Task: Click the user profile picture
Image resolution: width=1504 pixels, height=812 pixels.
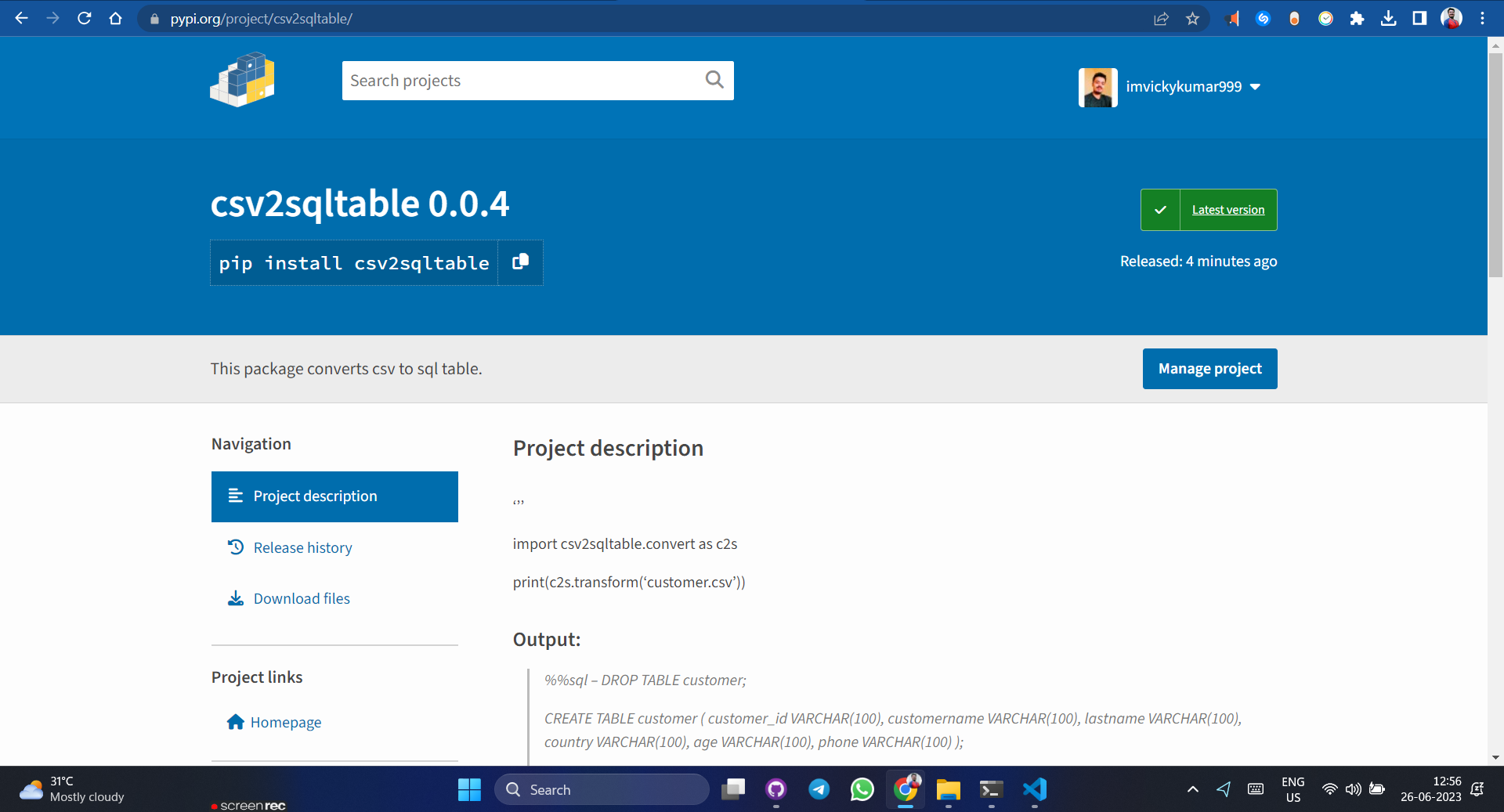Action: pos(1097,88)
